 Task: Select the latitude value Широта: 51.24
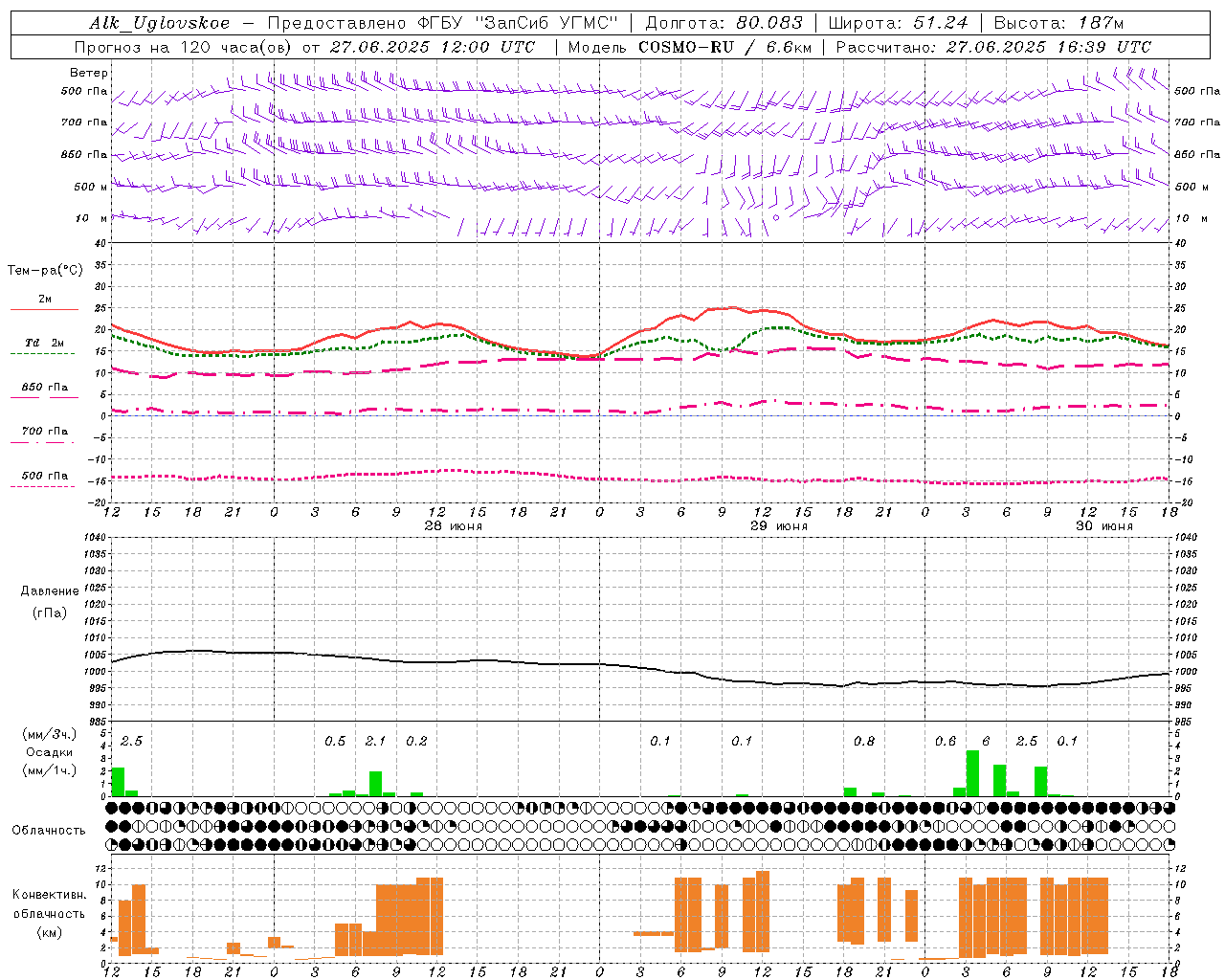(898, 23)
